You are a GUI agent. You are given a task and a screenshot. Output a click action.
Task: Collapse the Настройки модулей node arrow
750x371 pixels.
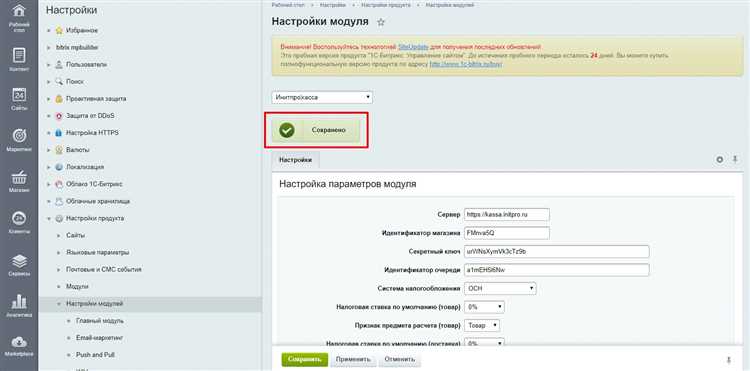[x=58, y=304]
